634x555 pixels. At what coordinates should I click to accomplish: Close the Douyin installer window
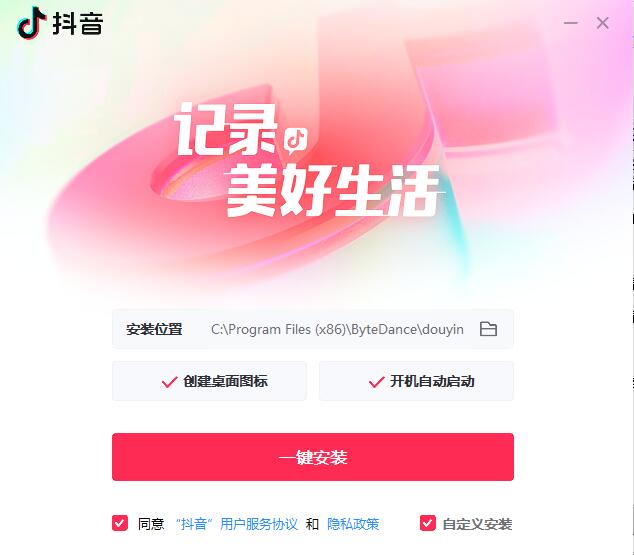click(x=602, y=23)
